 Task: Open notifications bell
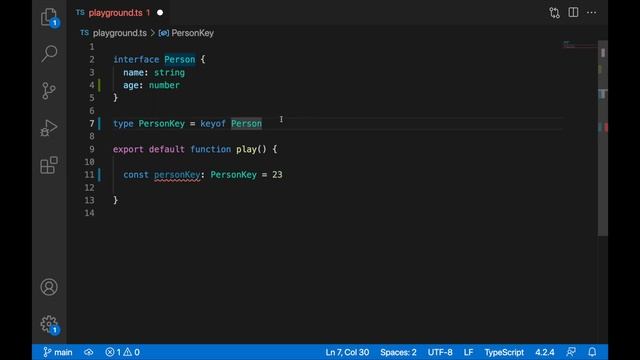coord(592,352)
